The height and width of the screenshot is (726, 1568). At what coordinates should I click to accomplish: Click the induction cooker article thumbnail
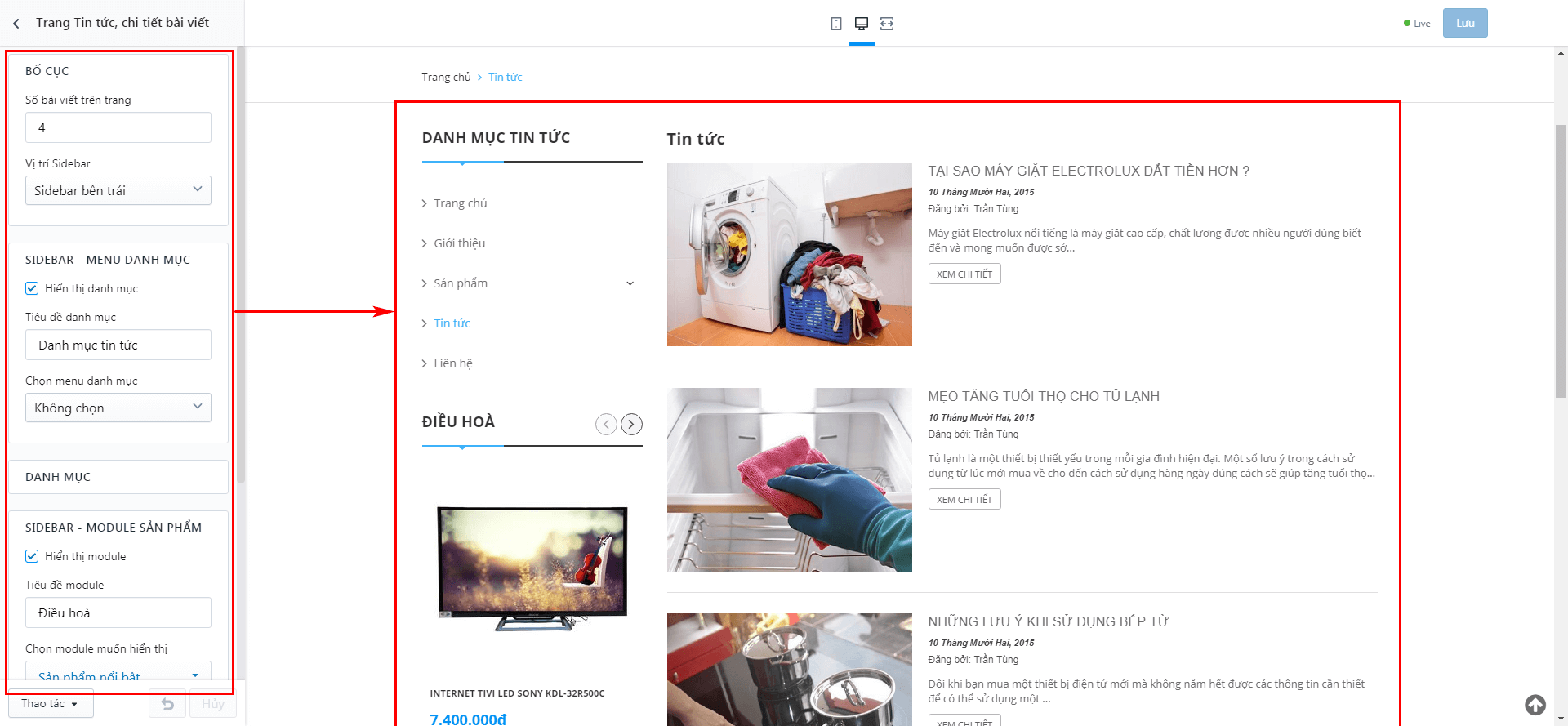coord(790,670)
